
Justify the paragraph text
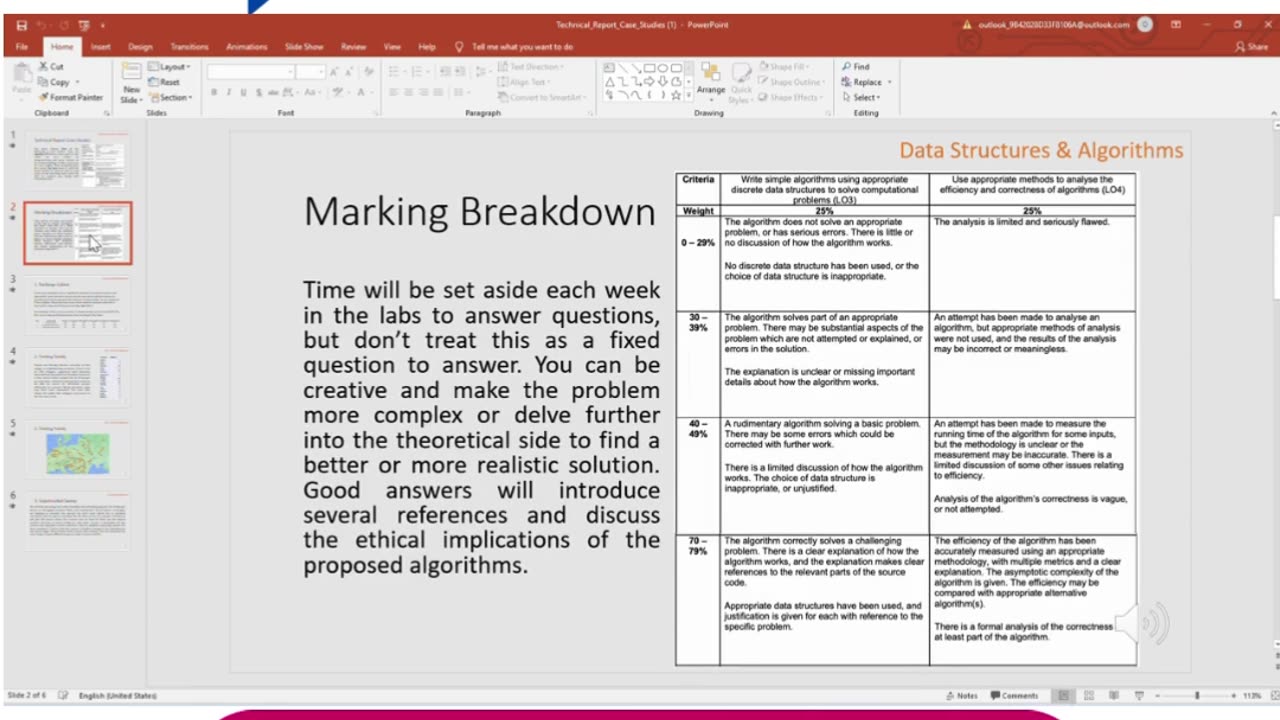coord(437,92)
